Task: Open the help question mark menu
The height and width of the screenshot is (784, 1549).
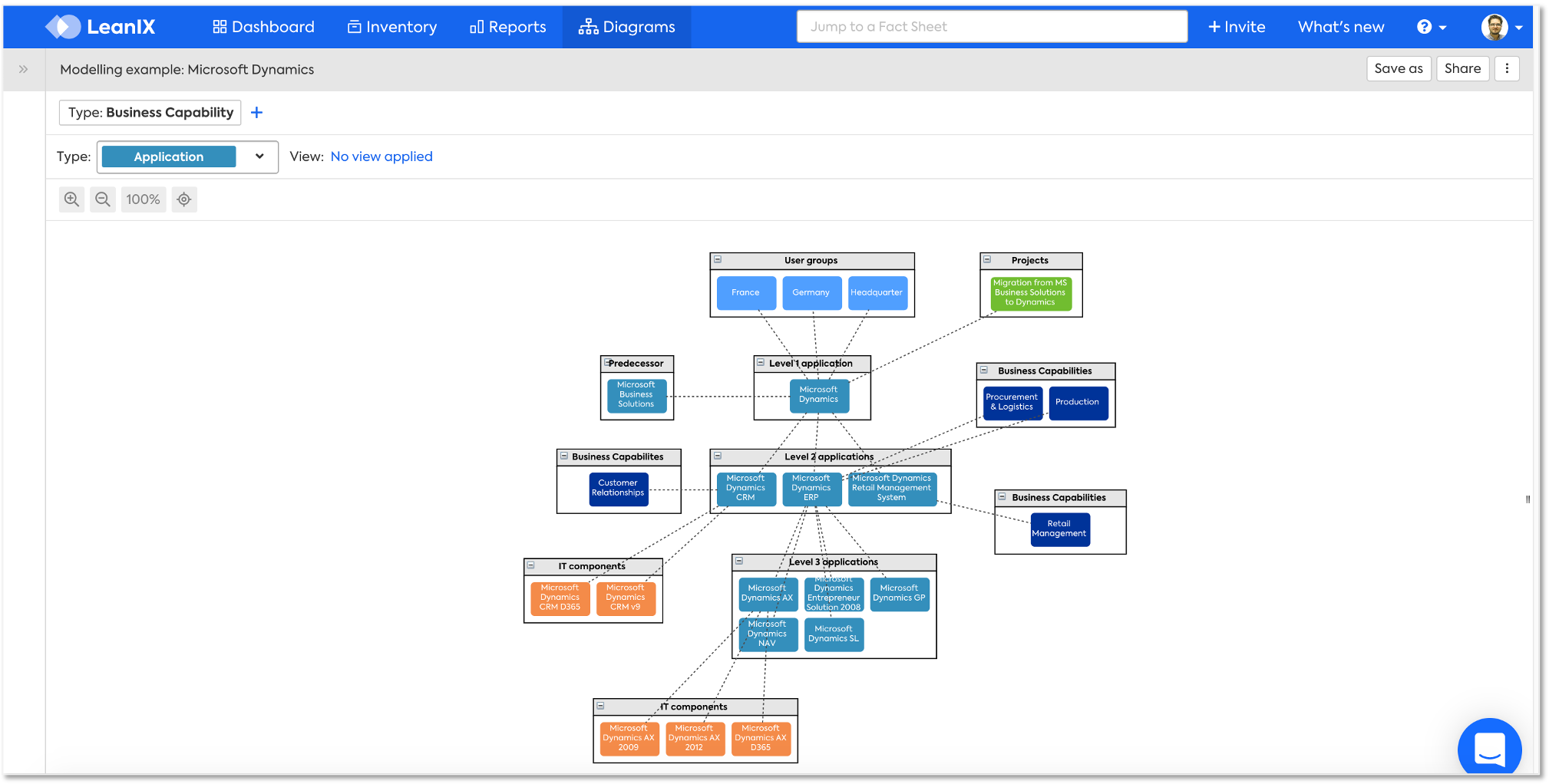Action: click(1432, 27)
